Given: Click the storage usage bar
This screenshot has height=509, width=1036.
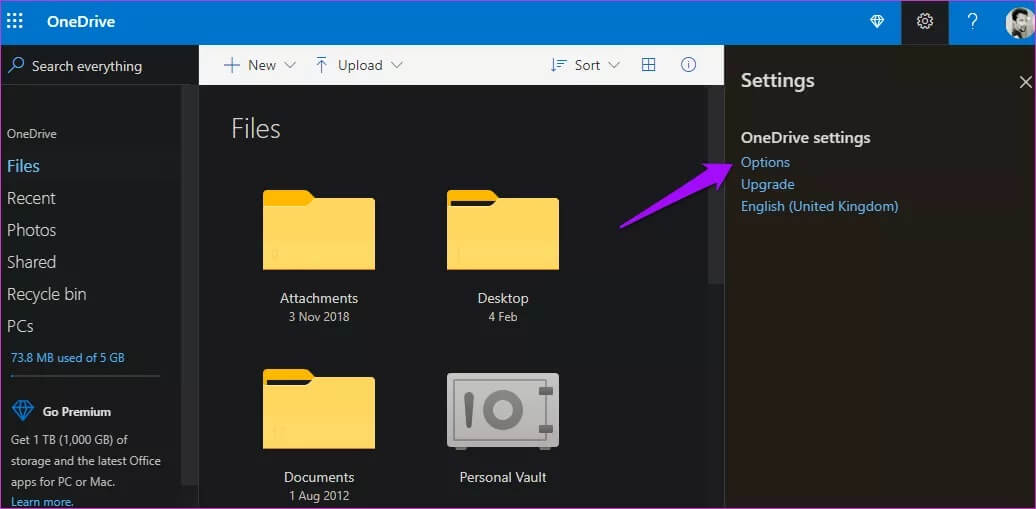Looking at the screenshot, I should tap(85, 376).
